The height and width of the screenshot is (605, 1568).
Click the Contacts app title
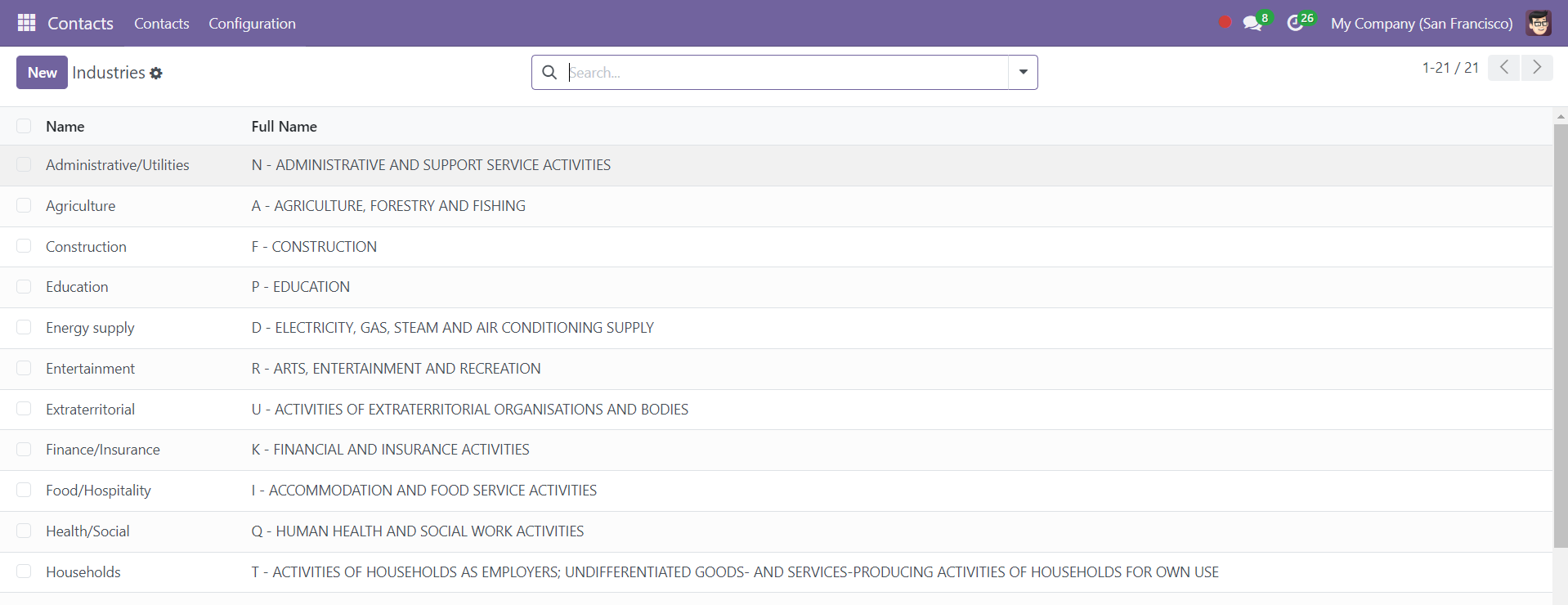80,24
